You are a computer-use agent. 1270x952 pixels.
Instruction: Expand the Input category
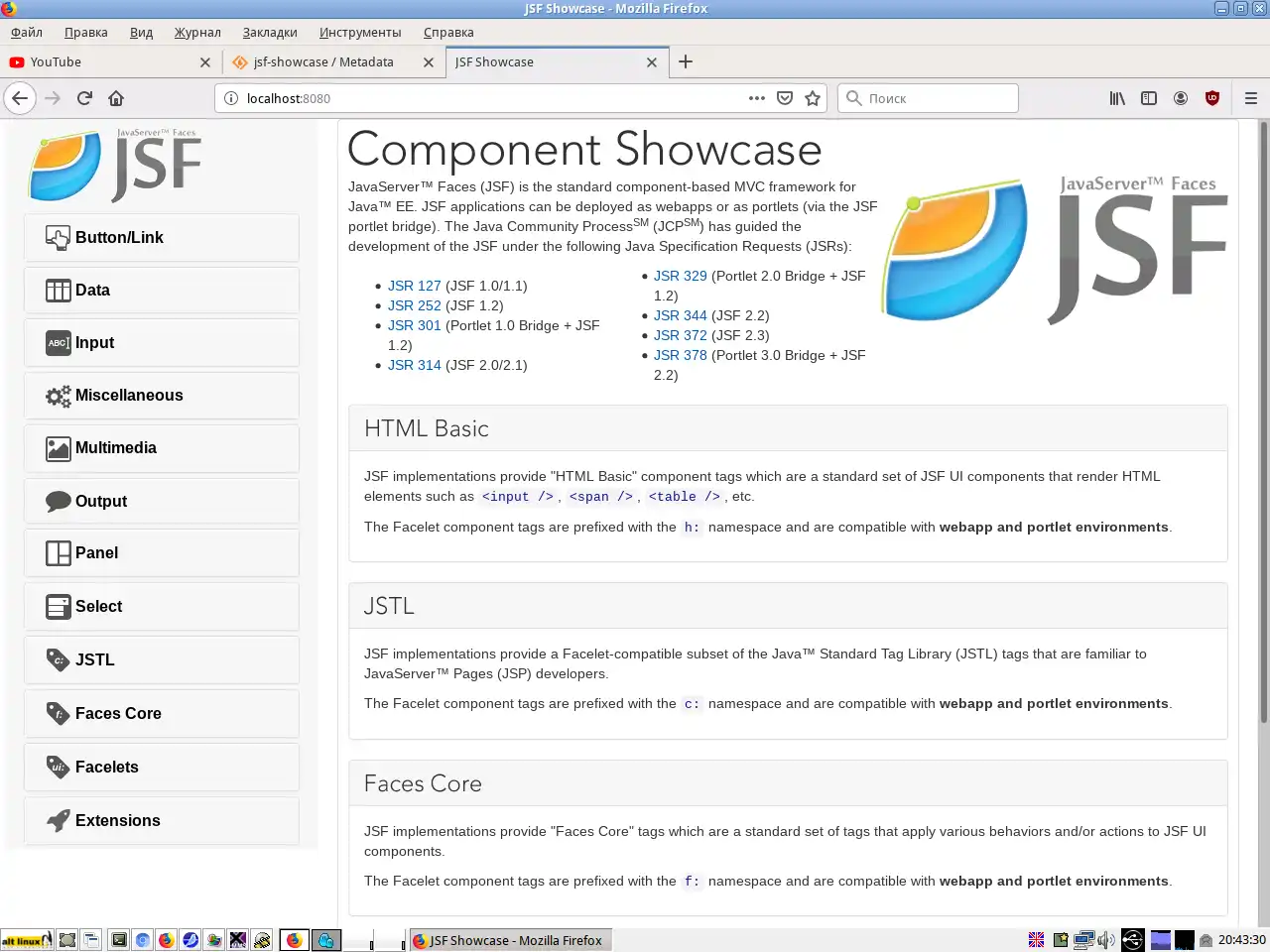(162, 343)
